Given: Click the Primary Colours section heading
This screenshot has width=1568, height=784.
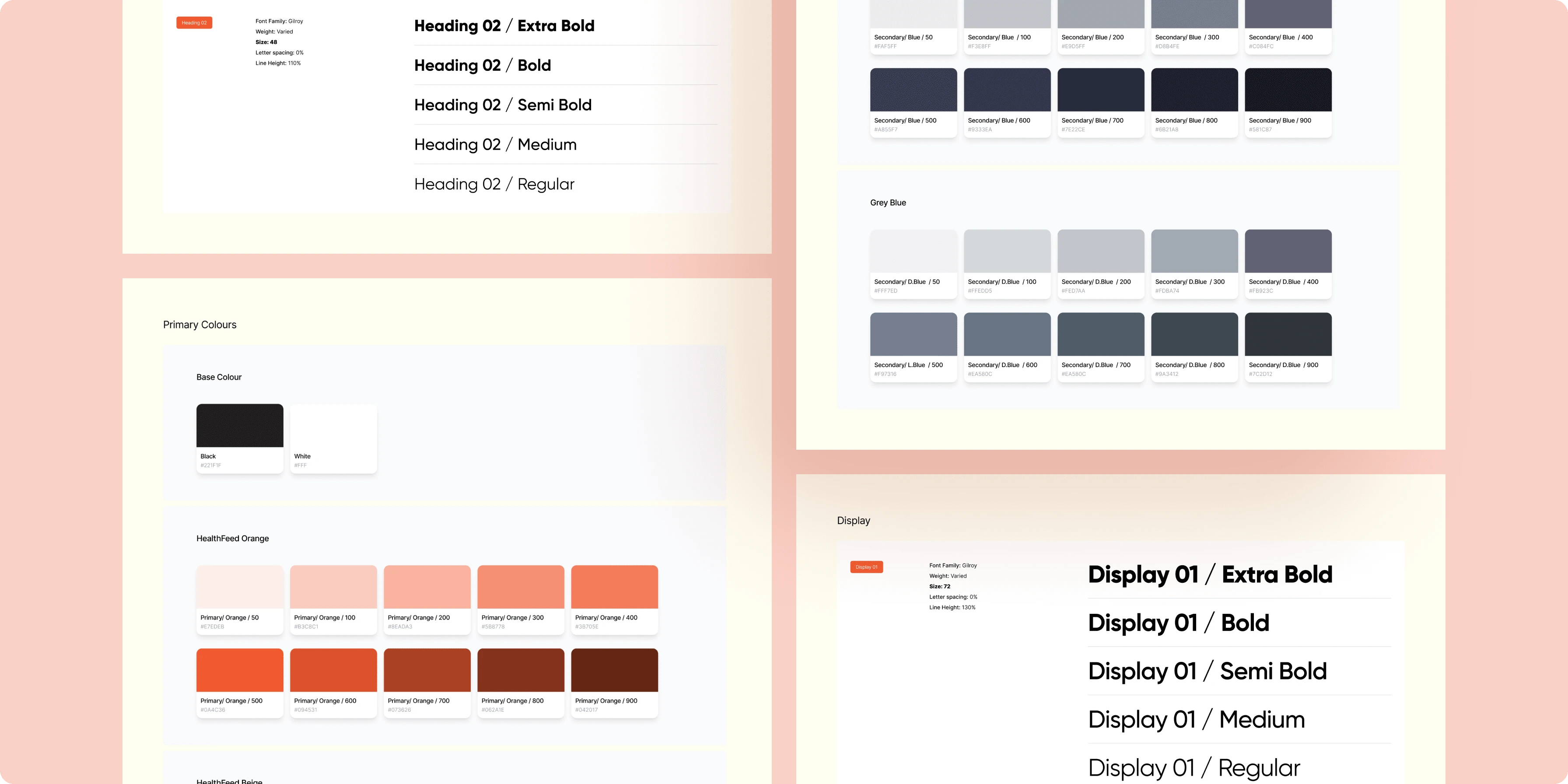Looking at the screenshot, I should tap(199, 325).
